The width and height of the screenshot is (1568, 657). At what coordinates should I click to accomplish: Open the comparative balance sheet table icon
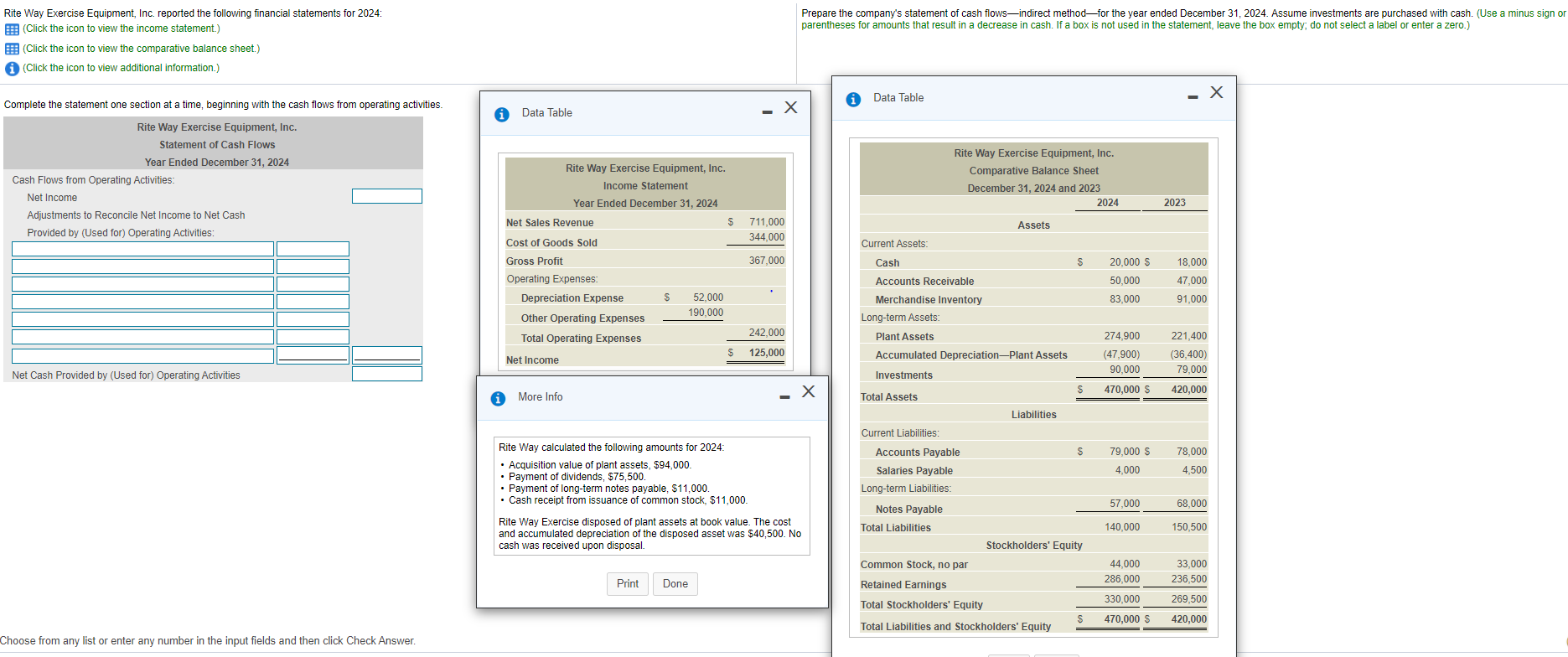pyautogui.click(x=12, y=49)
